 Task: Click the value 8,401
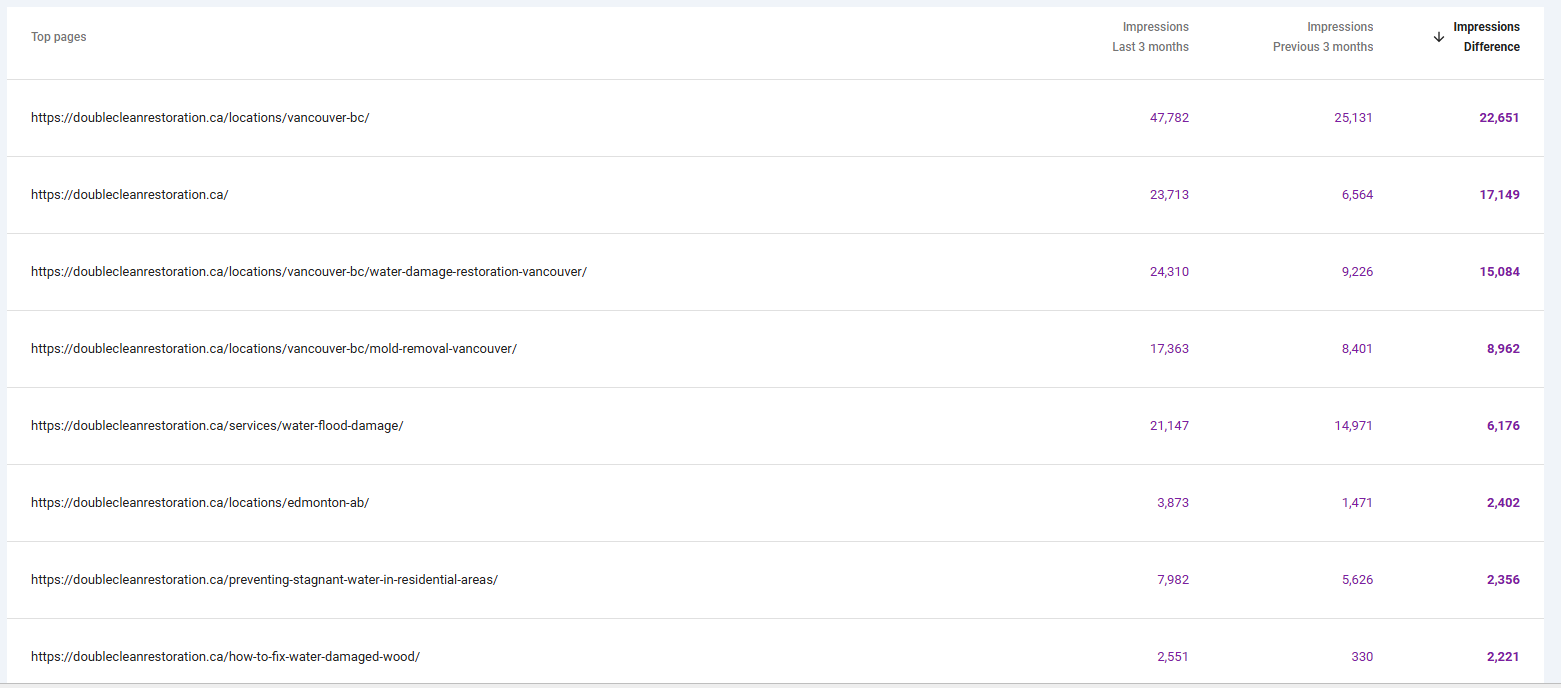pyautogui.click(x=1357, y=349)
